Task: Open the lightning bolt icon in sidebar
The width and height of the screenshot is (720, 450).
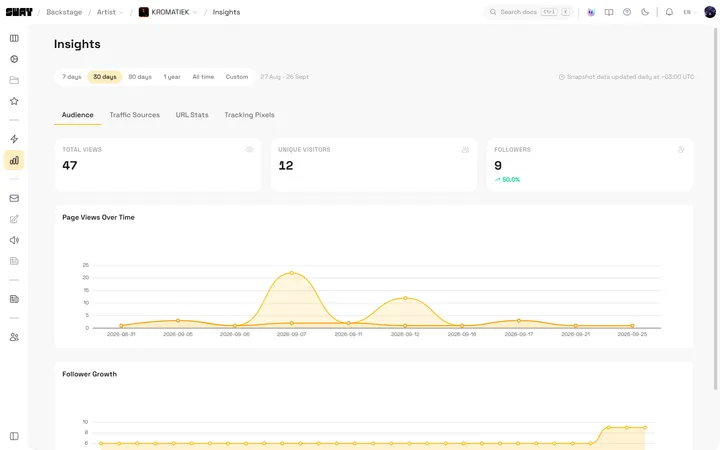Action: click(14, 139)
